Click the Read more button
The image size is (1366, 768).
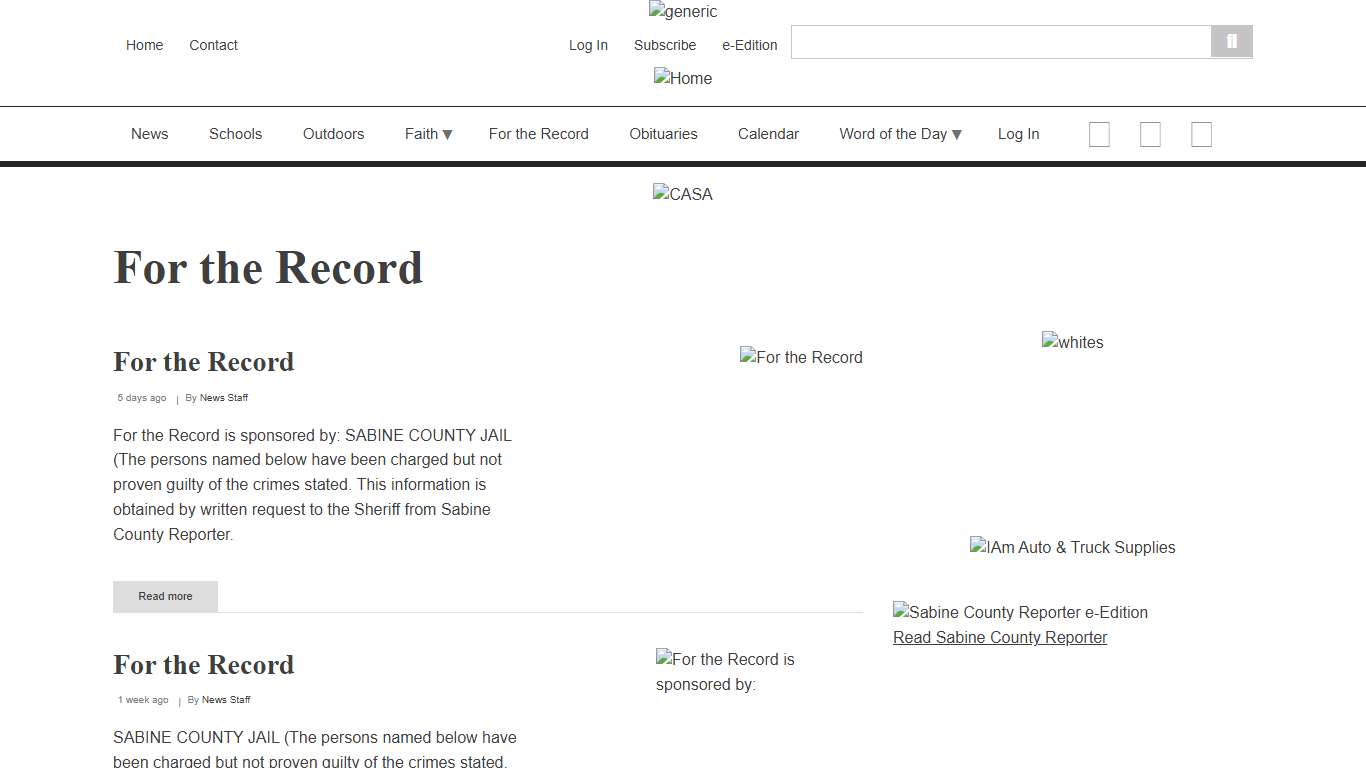[165, 596]
